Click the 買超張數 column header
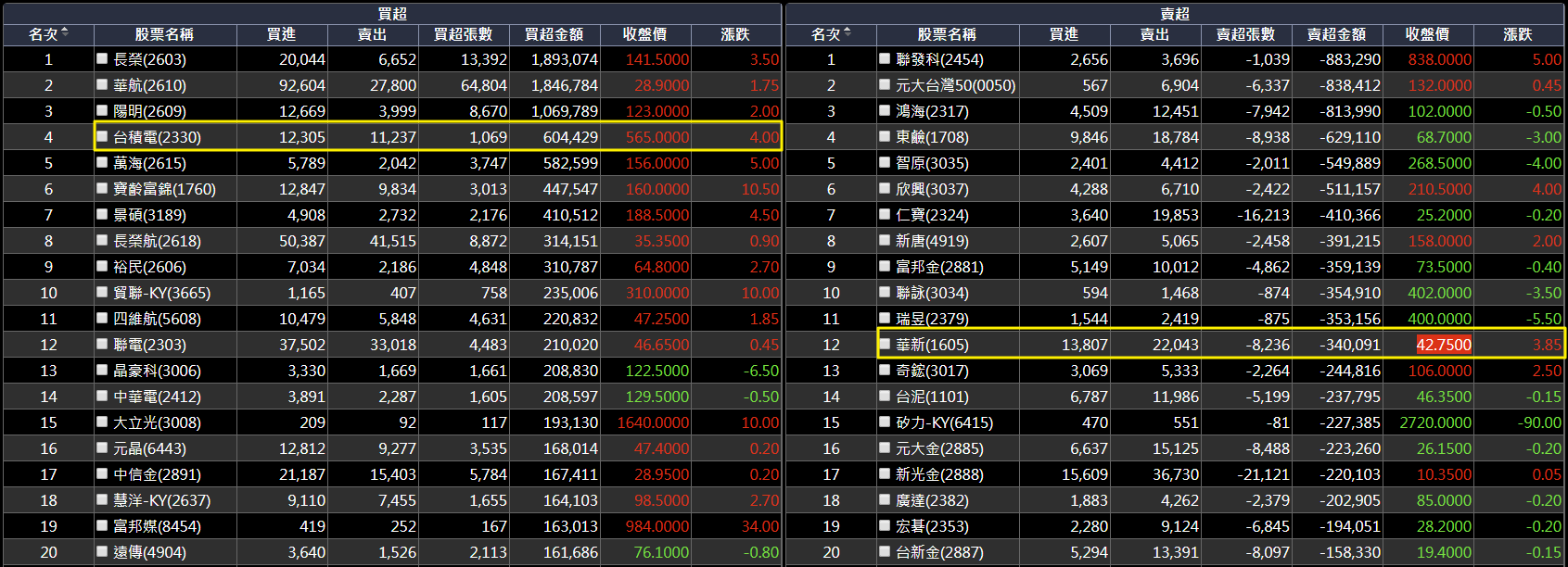Screen dimensions: 1568x567 tap(464, 34)
